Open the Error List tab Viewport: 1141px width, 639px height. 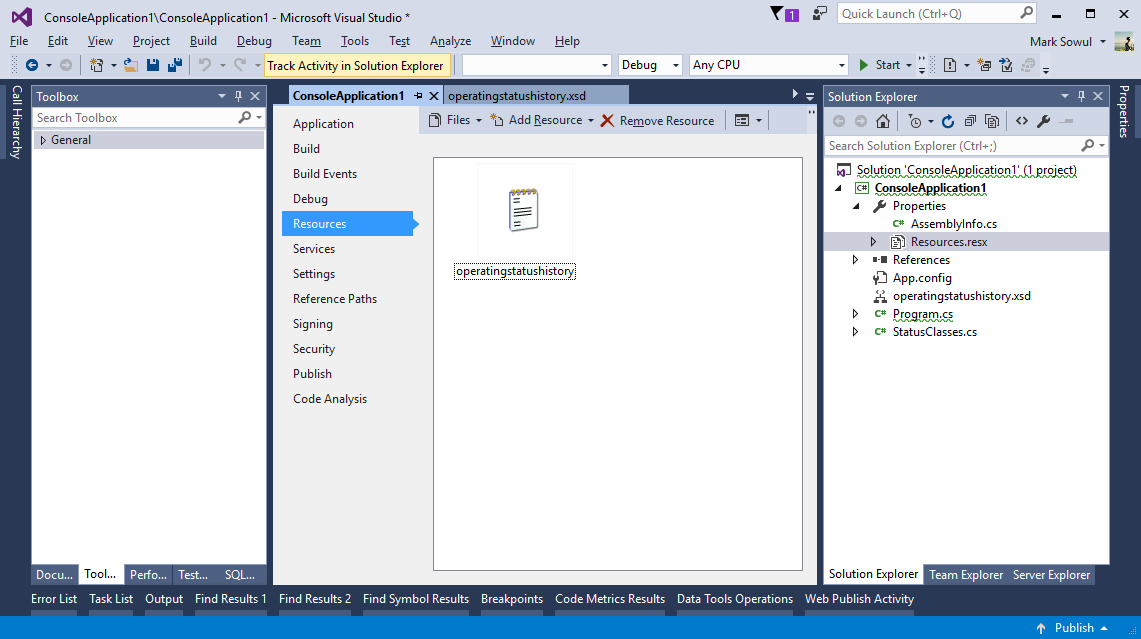pyautogui.click(x=54, y=599)
